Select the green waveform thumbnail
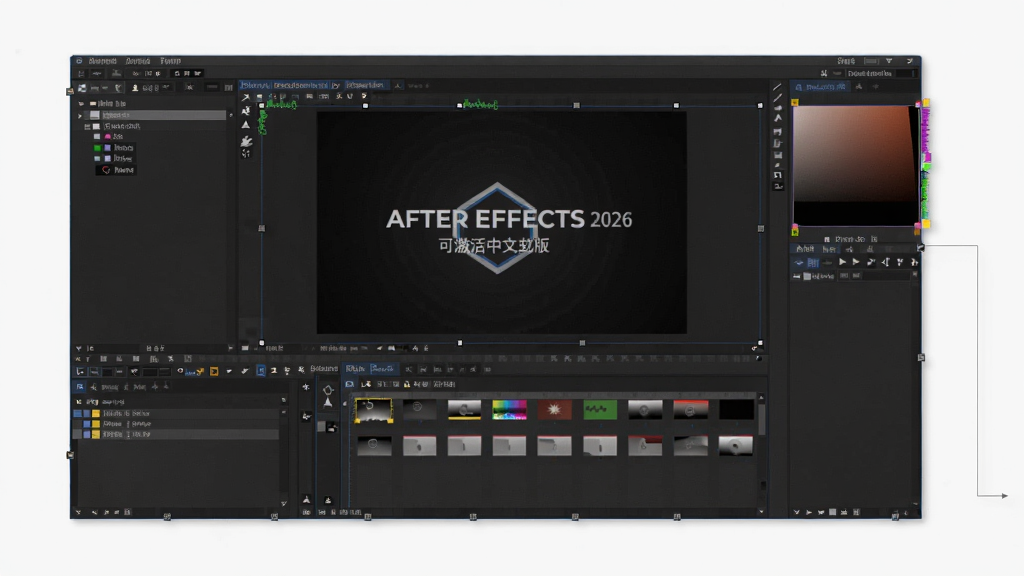The image size is (1024, 576). click(x=600, y=409)
